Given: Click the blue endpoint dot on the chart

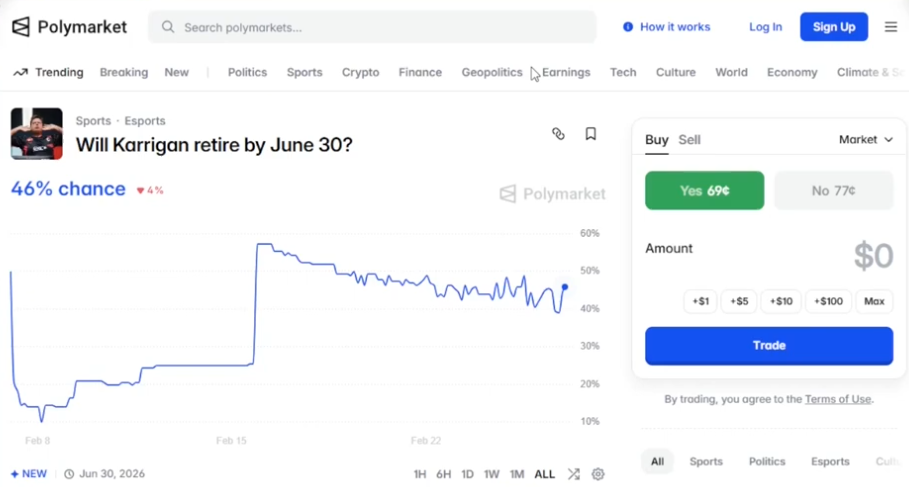Looking at the screenshot, I should point(565,287).
